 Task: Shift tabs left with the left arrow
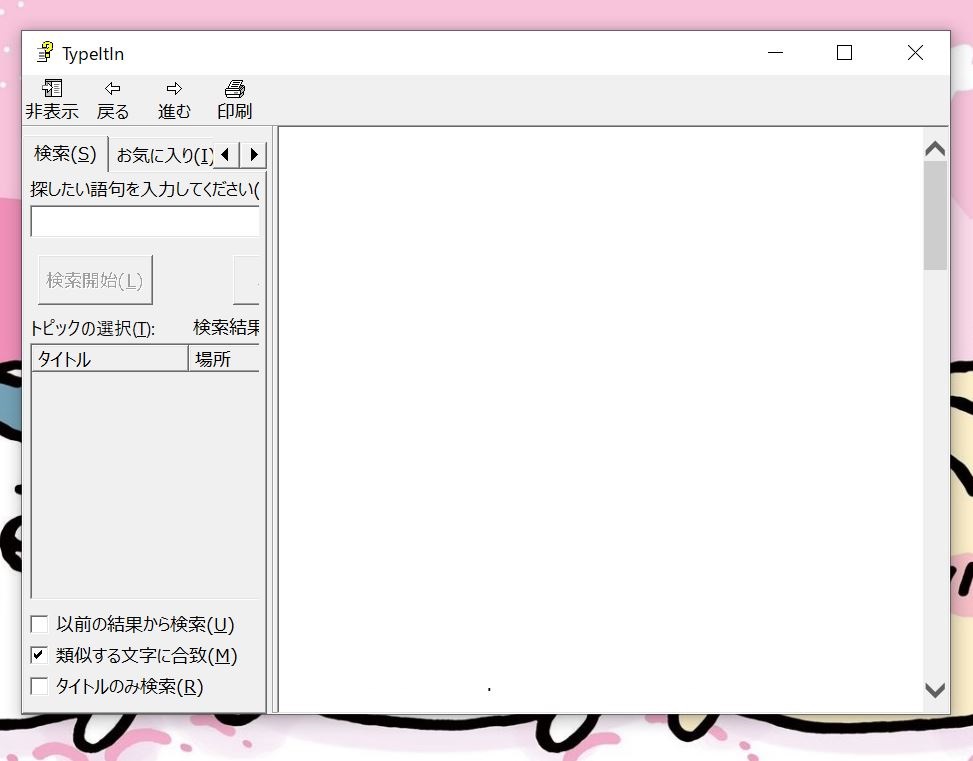225,155
